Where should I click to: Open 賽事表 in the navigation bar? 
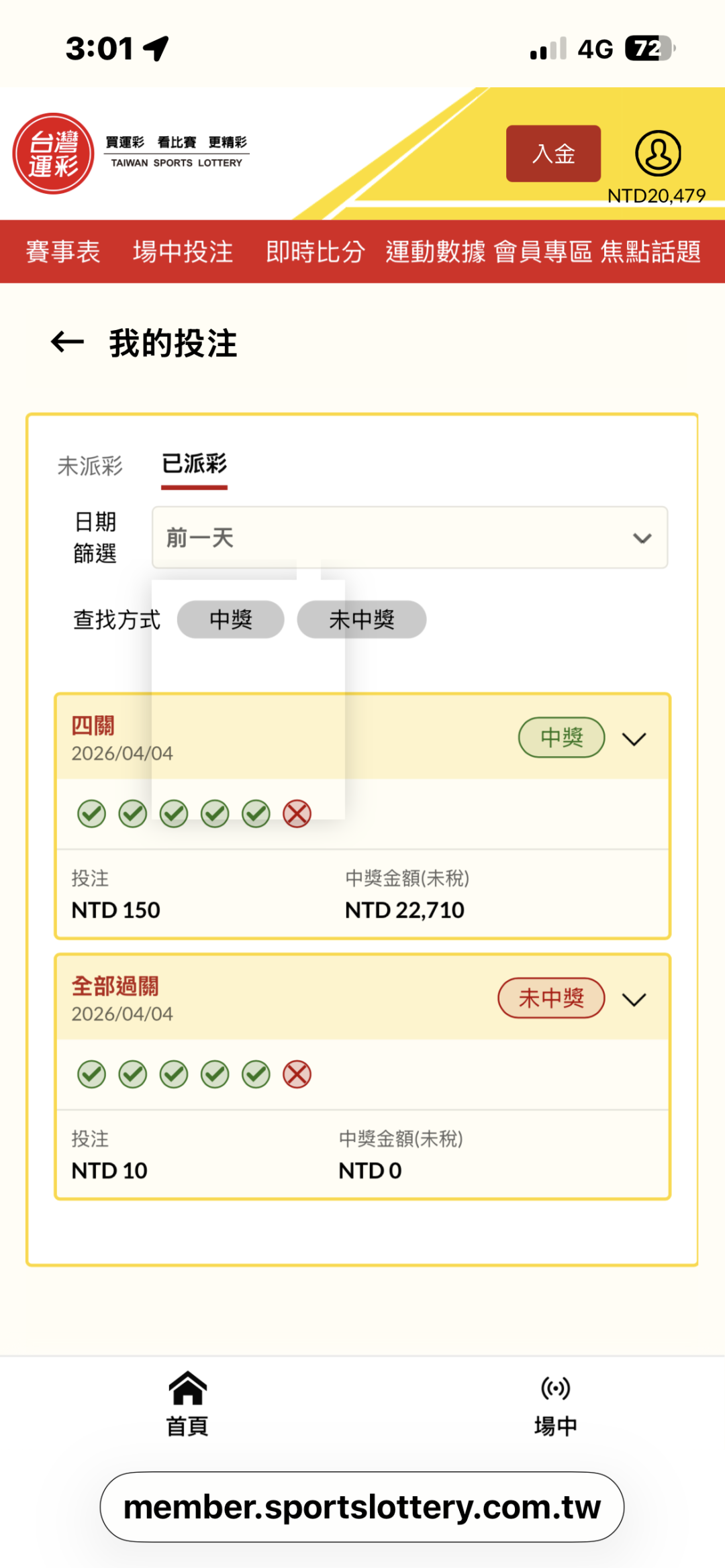click(x=63, y=252)
